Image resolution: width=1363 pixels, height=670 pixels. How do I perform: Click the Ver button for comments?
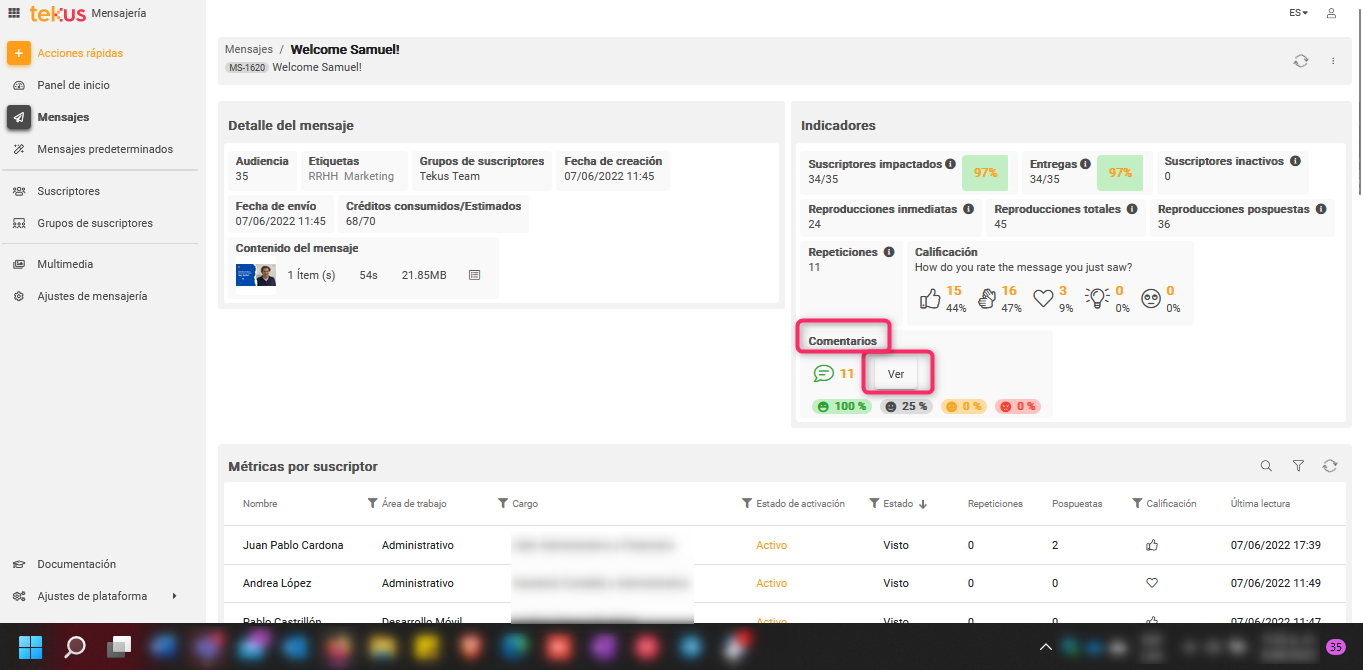(x=896, y=373)
